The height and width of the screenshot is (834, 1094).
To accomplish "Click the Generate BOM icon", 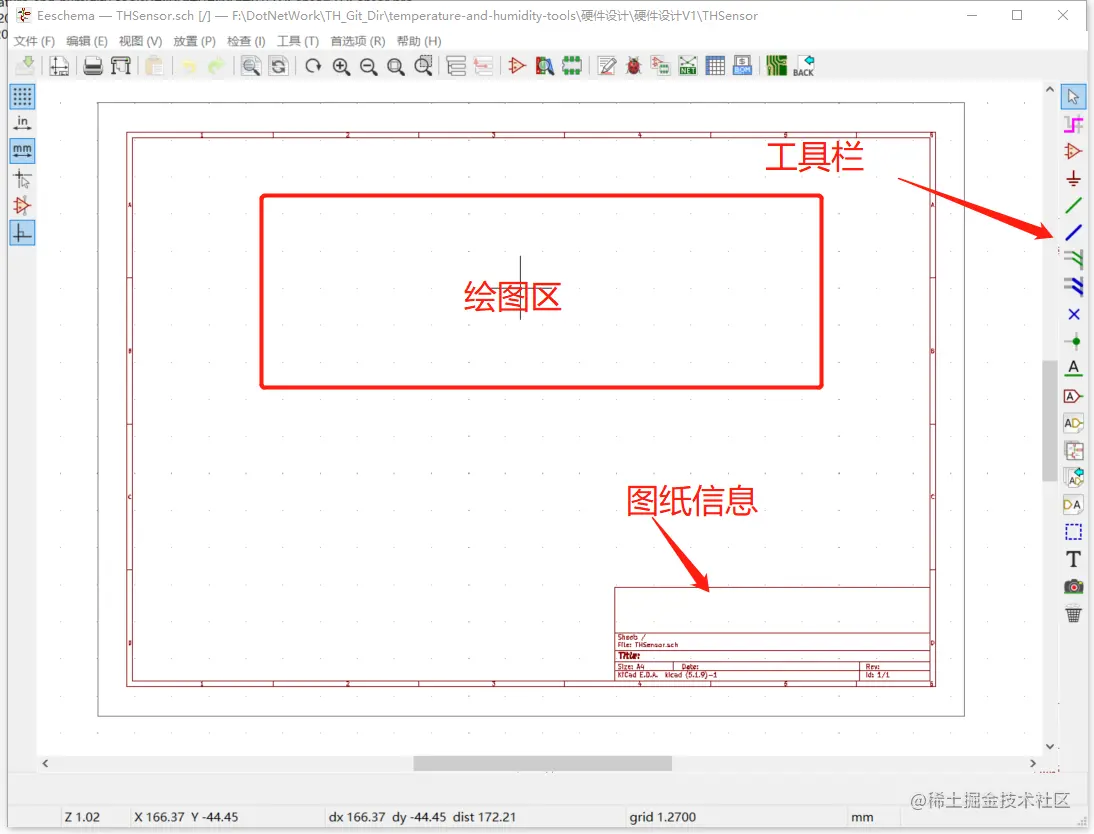I will (x=742, y=66).
